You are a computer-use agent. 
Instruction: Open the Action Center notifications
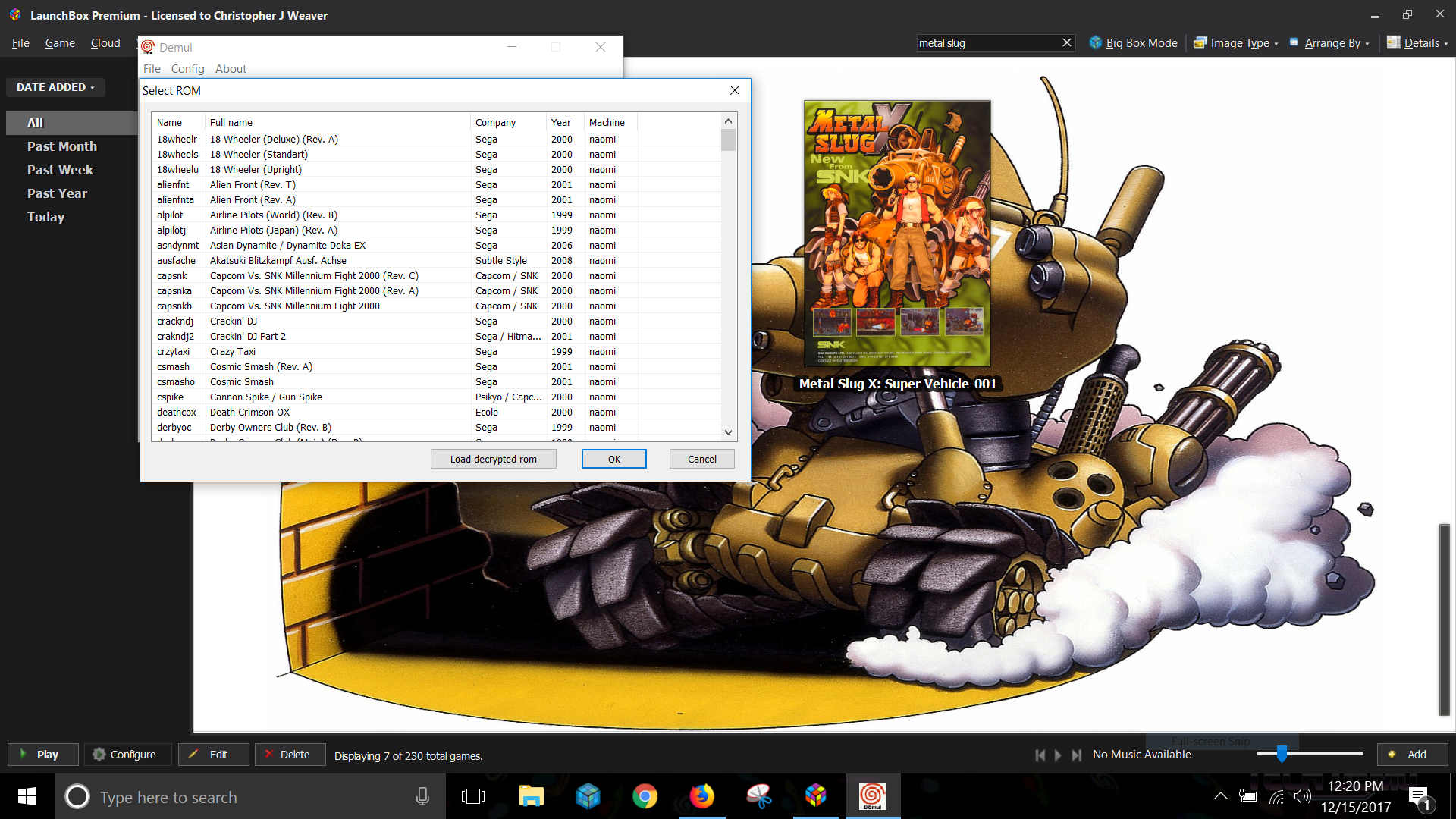pos(1420,797)
